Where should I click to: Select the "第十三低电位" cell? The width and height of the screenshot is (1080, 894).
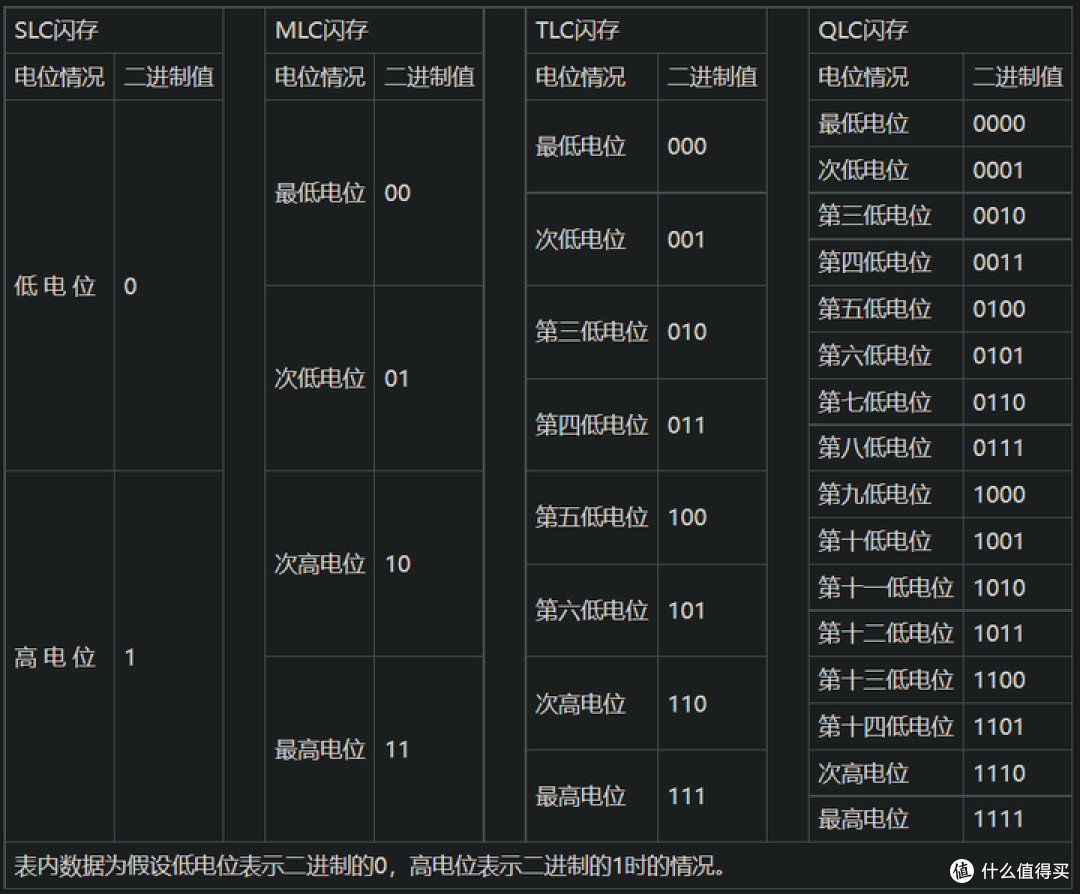886,680
